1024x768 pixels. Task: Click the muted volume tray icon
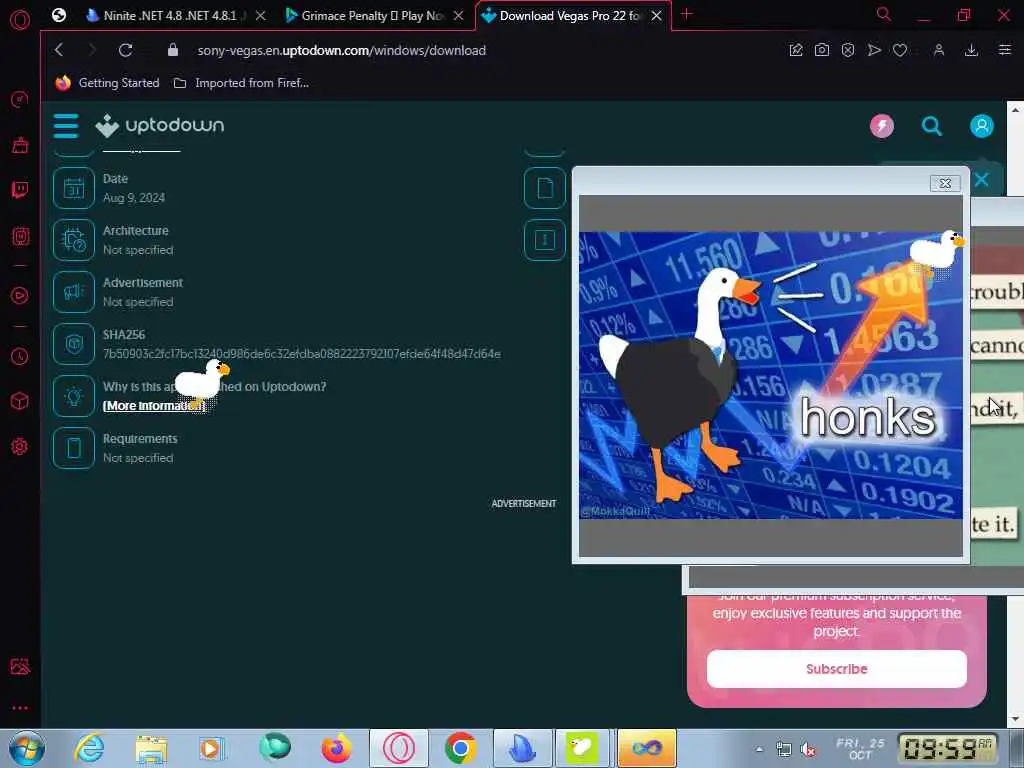pos(808,750)
